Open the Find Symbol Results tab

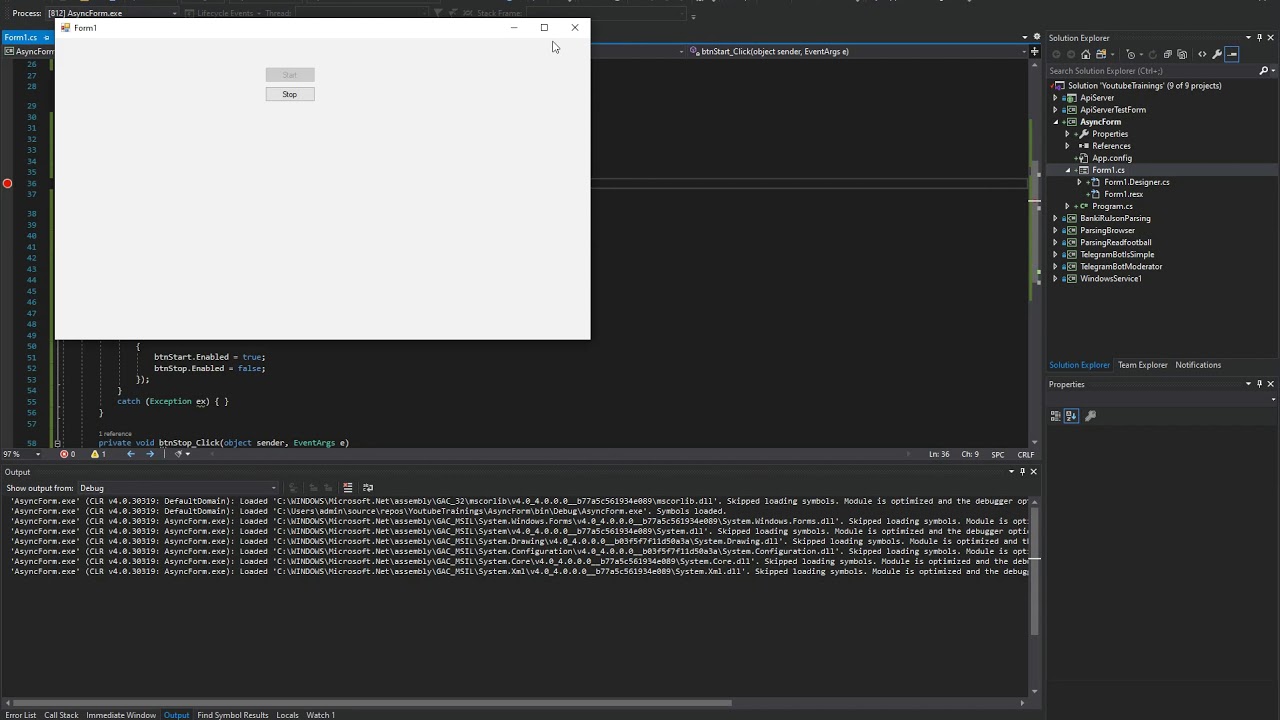pyautogui.click(x=233, y=715)
